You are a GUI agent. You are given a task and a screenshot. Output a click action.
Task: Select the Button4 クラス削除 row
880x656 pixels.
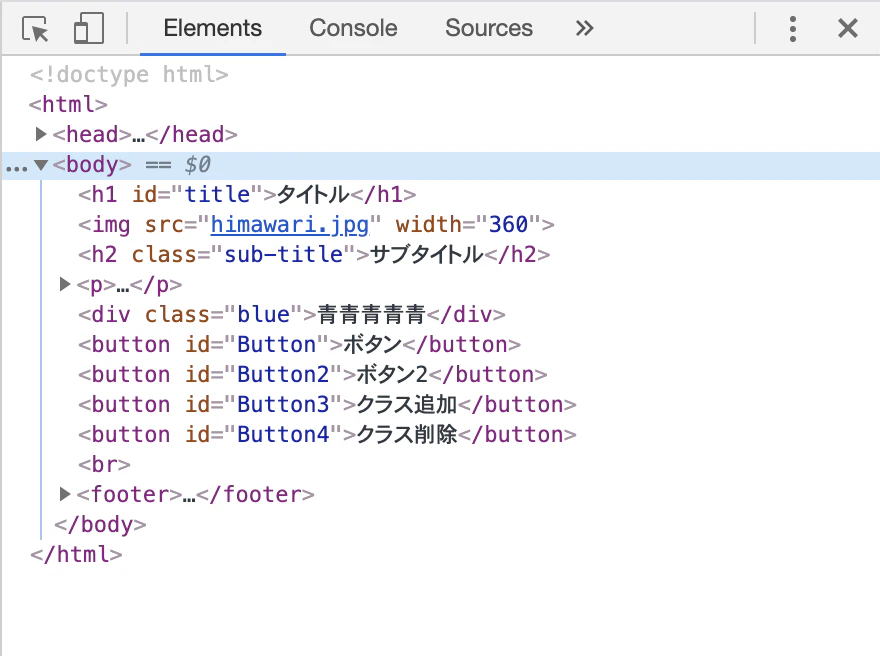[x=327, y=434]
